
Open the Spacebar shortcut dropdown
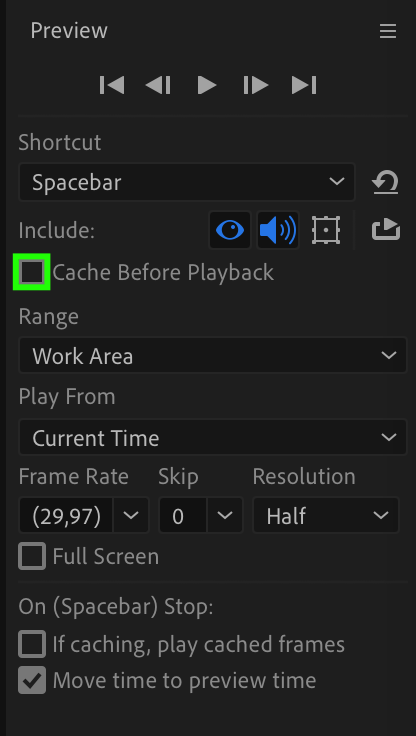coord(187,182)
